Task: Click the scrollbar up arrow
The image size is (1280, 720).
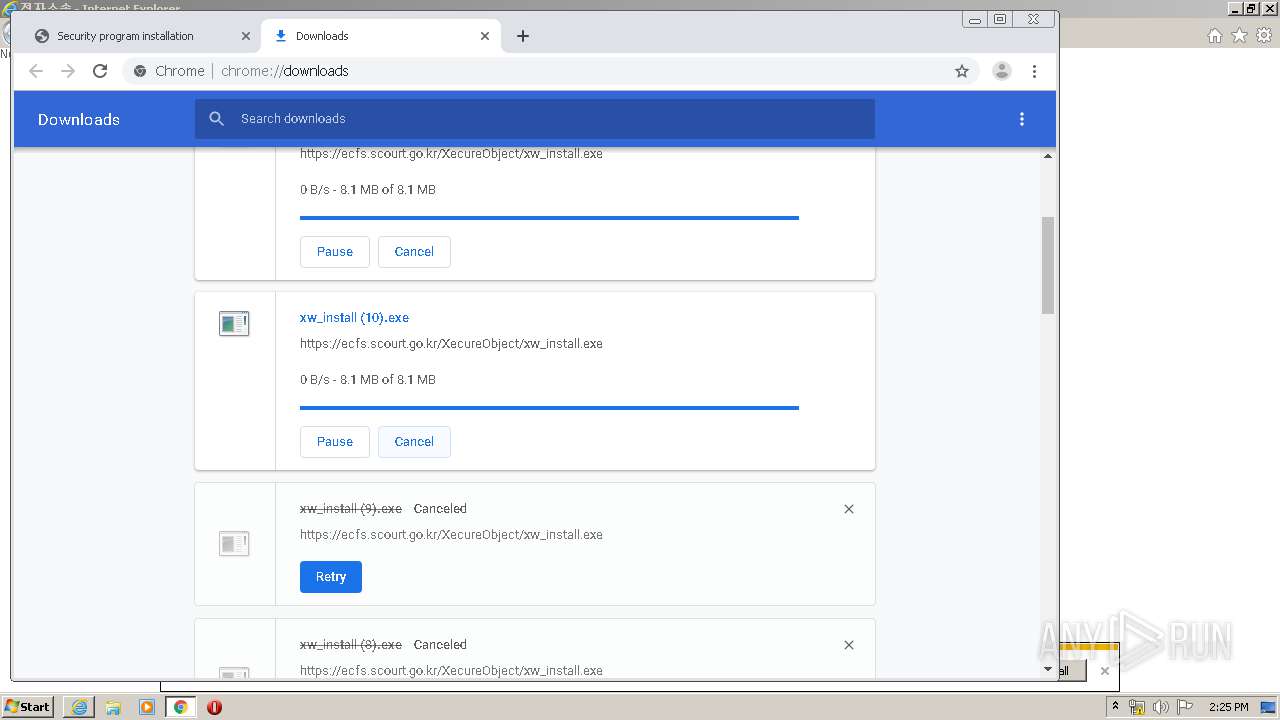Action: pyautogui.click(x=1048, y=156)
